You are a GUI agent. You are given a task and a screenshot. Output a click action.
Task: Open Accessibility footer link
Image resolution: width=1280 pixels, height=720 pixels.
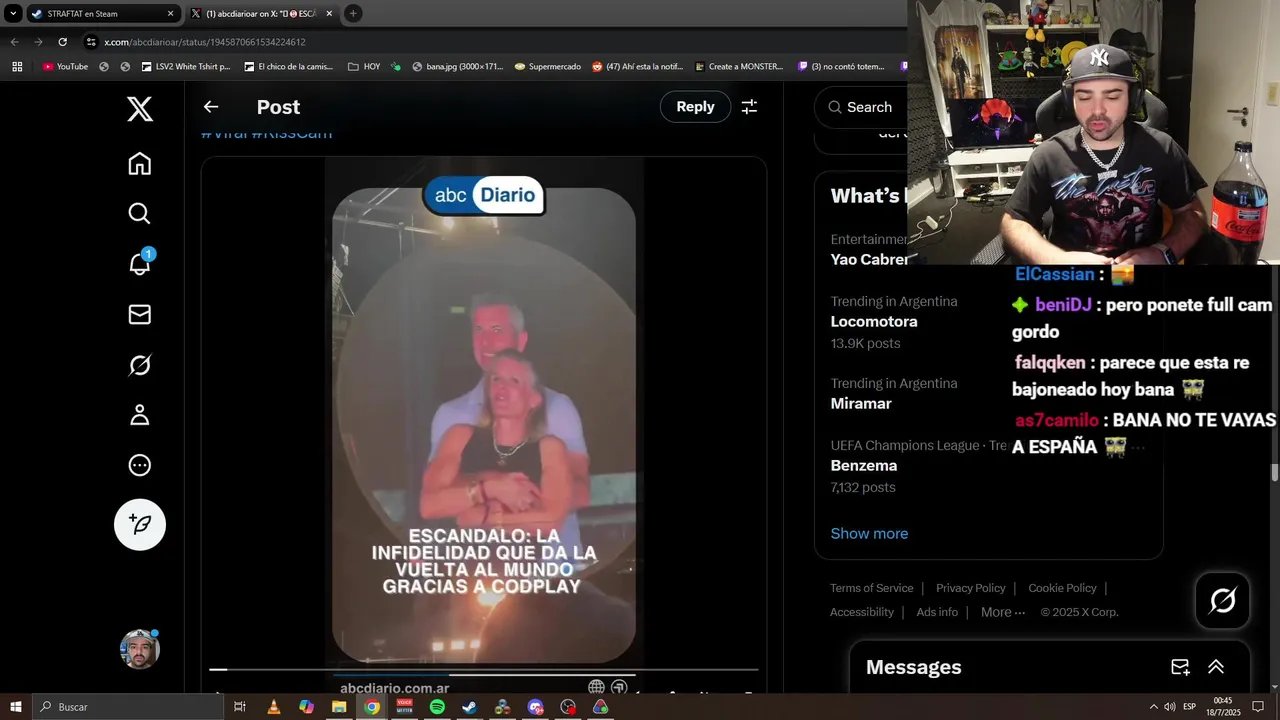pos(861,612)
